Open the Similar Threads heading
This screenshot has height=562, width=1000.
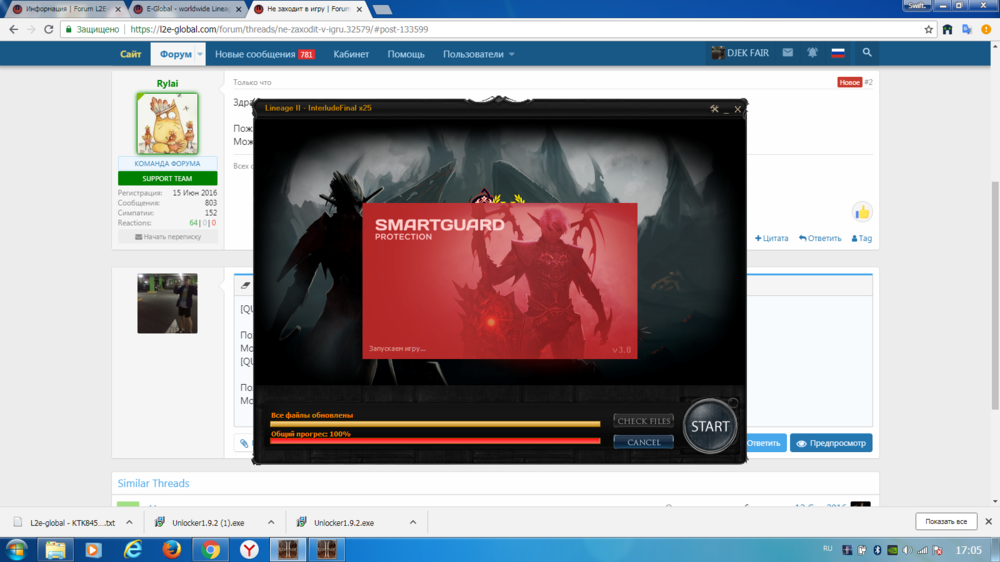point(153,483)
